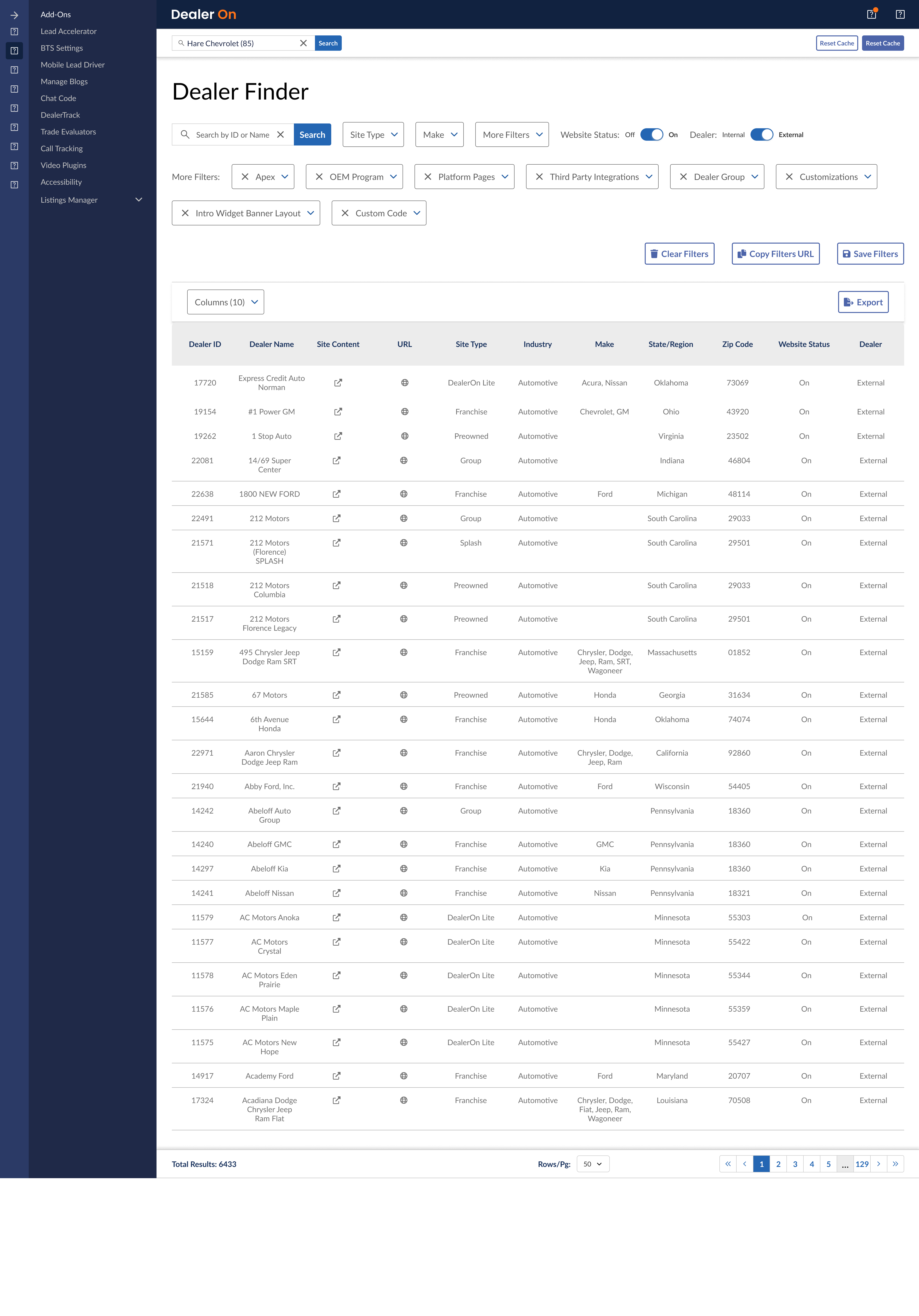Remove the Third Party Integrations filter
The image size is (919, 1316).
click(x=539, y=177)
